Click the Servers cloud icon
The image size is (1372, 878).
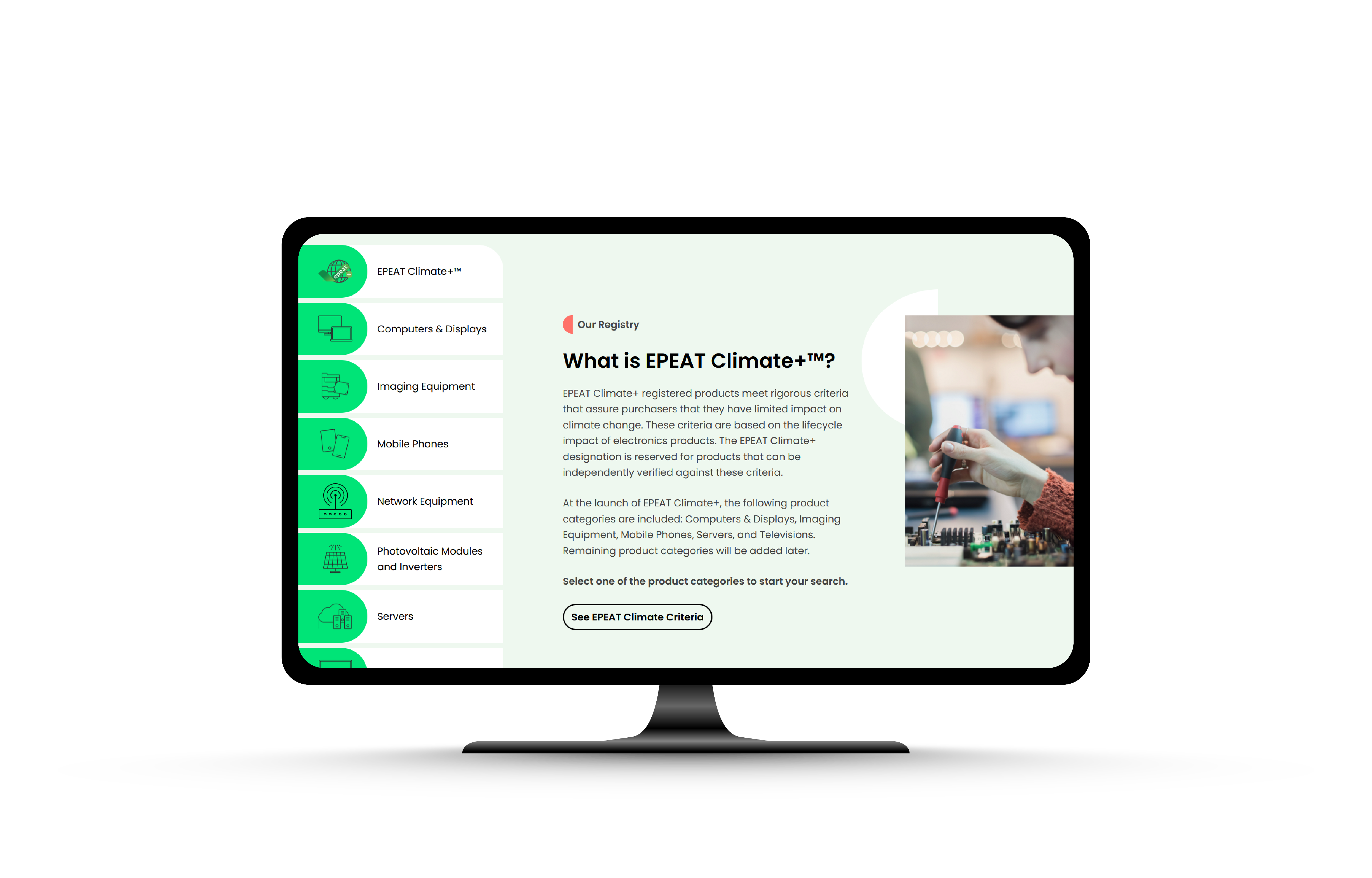[x=336, y=615]
